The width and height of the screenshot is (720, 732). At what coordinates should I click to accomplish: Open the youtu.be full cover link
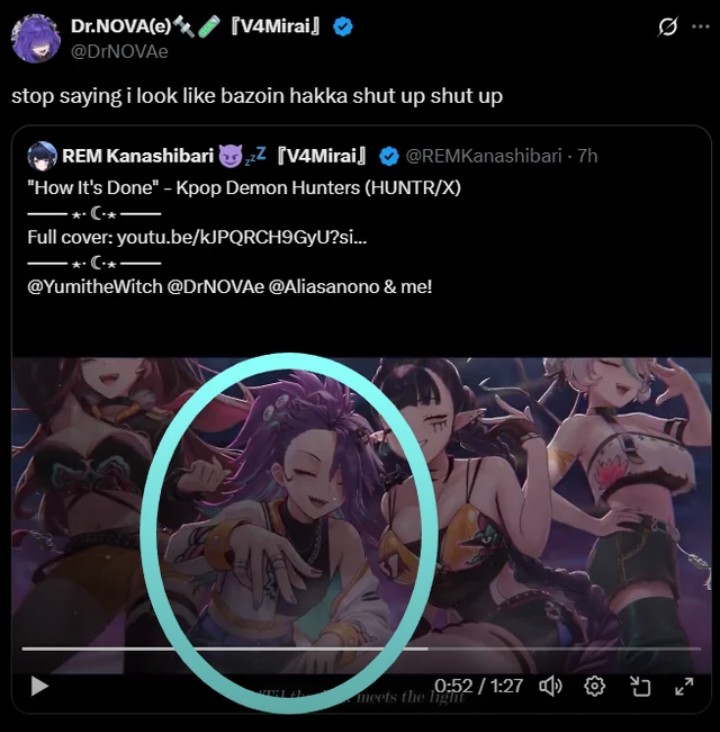(241, 237)
